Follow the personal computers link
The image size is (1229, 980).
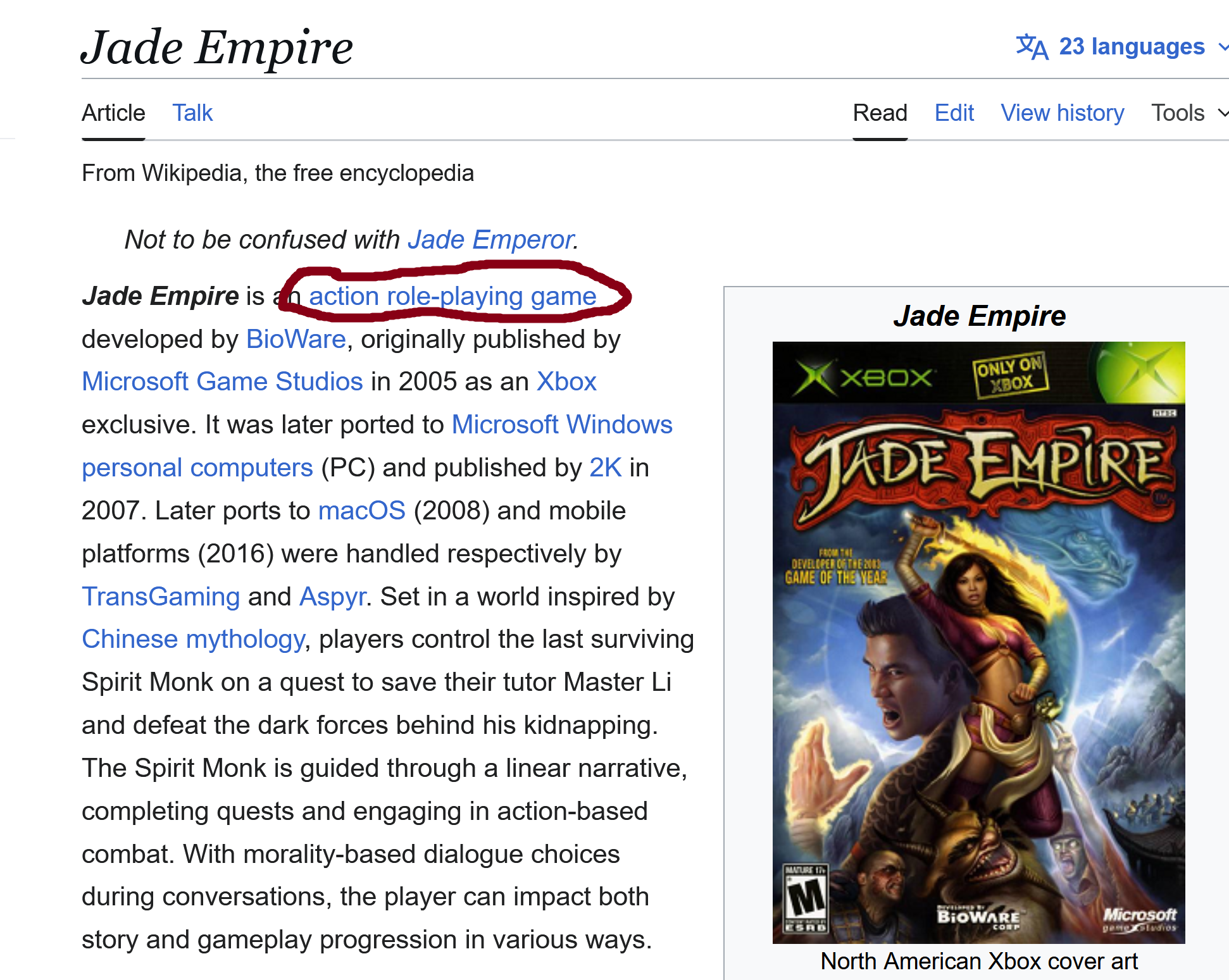click(x=197, y=468)
